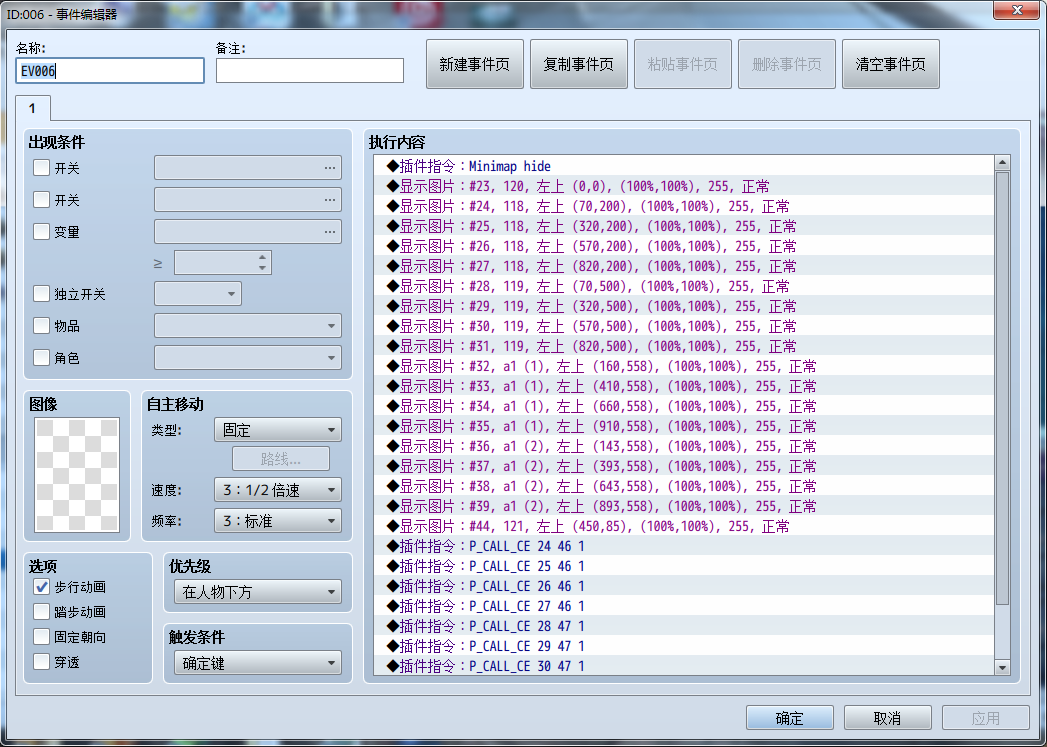This screenshot has width=1047, height=747.
Task: Open the movement 类型 dropdown showing 固定
Action: (x=277, y=429)
